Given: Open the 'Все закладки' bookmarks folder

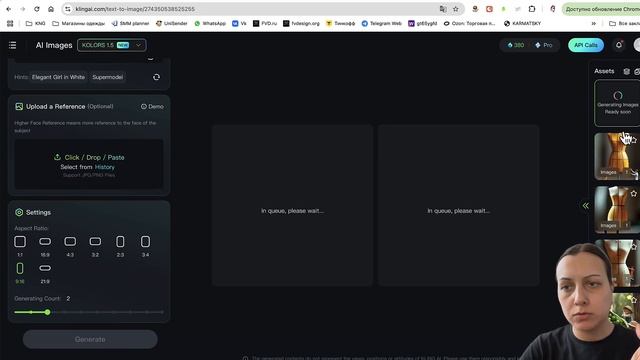Looking at the screenshot, I should tap(624, 24).
